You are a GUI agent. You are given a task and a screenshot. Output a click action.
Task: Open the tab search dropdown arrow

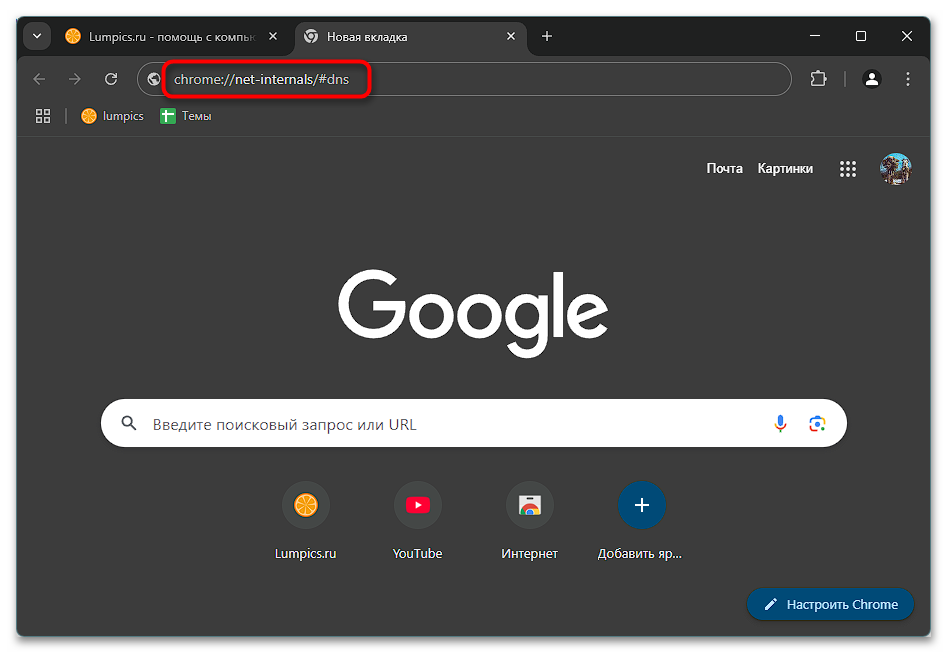tap(37, 36)
